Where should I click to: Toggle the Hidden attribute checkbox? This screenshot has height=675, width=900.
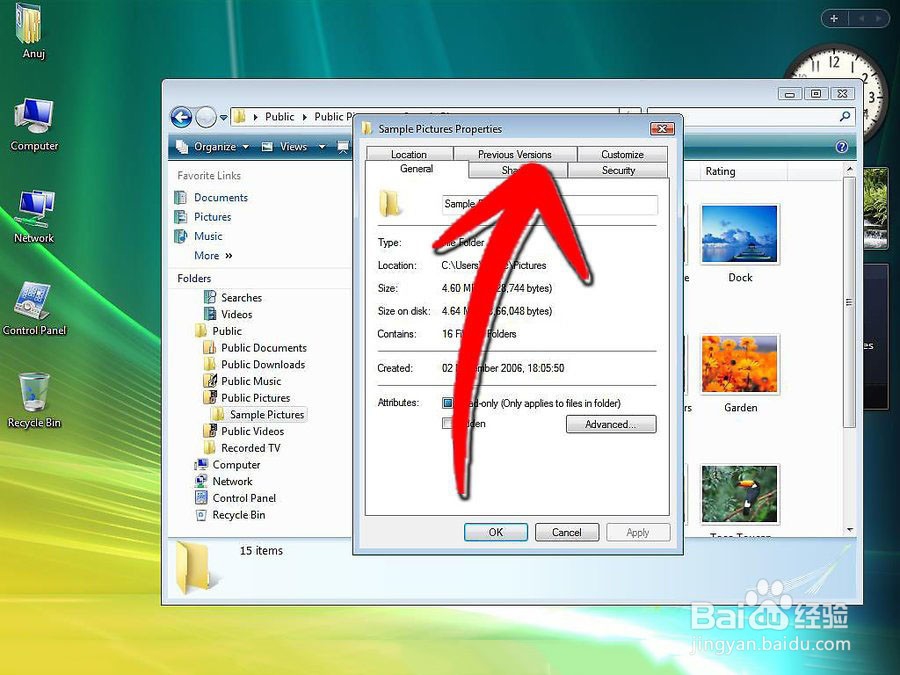(447, 424)
